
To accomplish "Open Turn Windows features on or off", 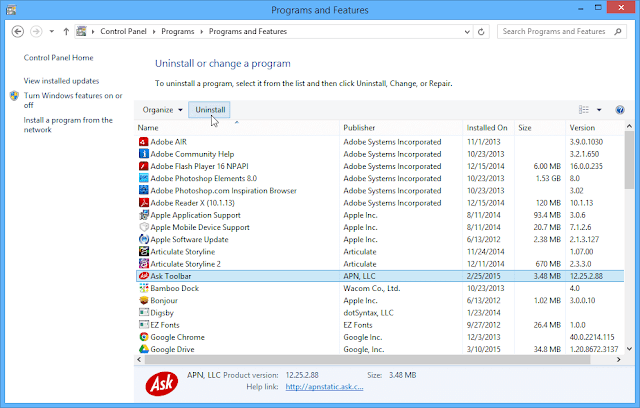I will point(73,100).
